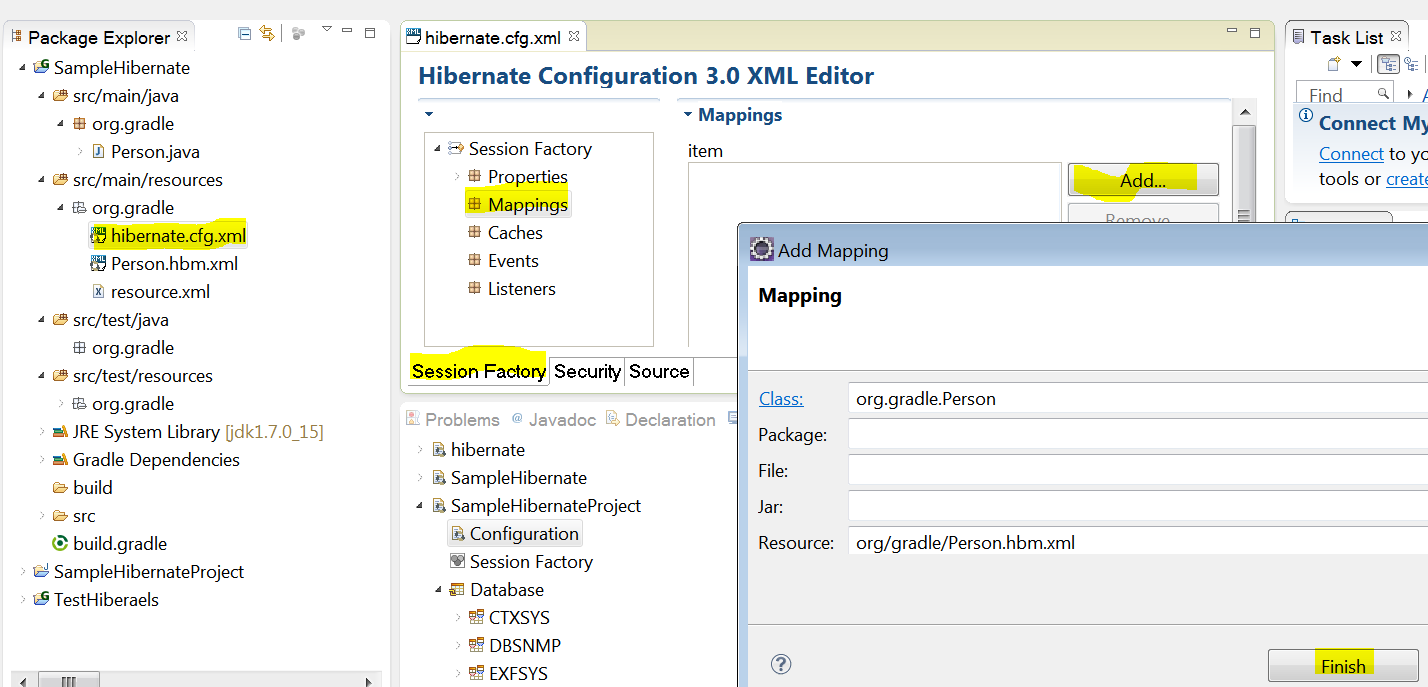Image resolution: width=1428 pixels, height=687 pixels.
Task: Click Collapse All icon in Package Explorer
Action: click(x=245, y=33)
